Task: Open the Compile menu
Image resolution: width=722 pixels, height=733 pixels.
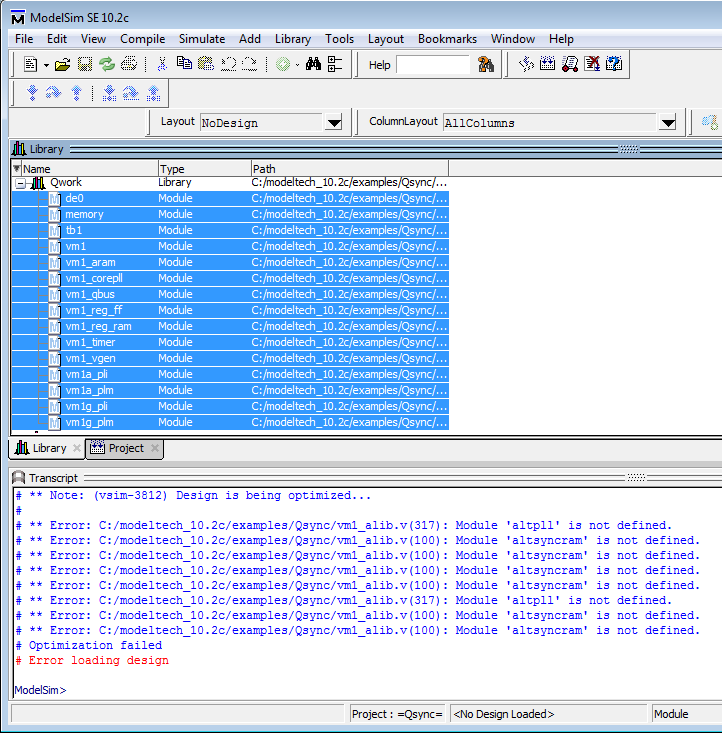Action: pos(142,39)
